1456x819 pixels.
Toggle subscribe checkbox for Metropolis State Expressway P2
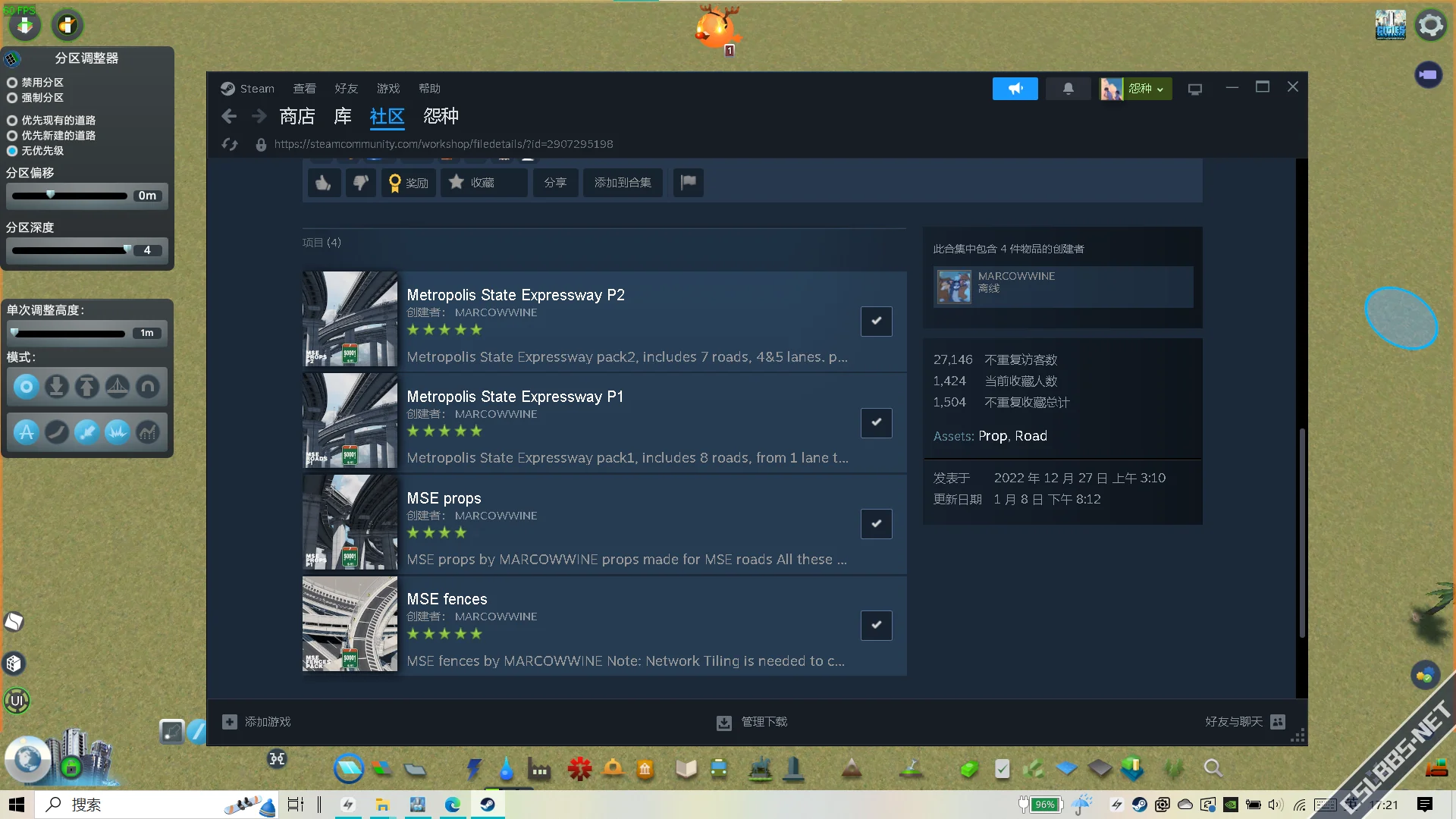(x=877, y=322)
